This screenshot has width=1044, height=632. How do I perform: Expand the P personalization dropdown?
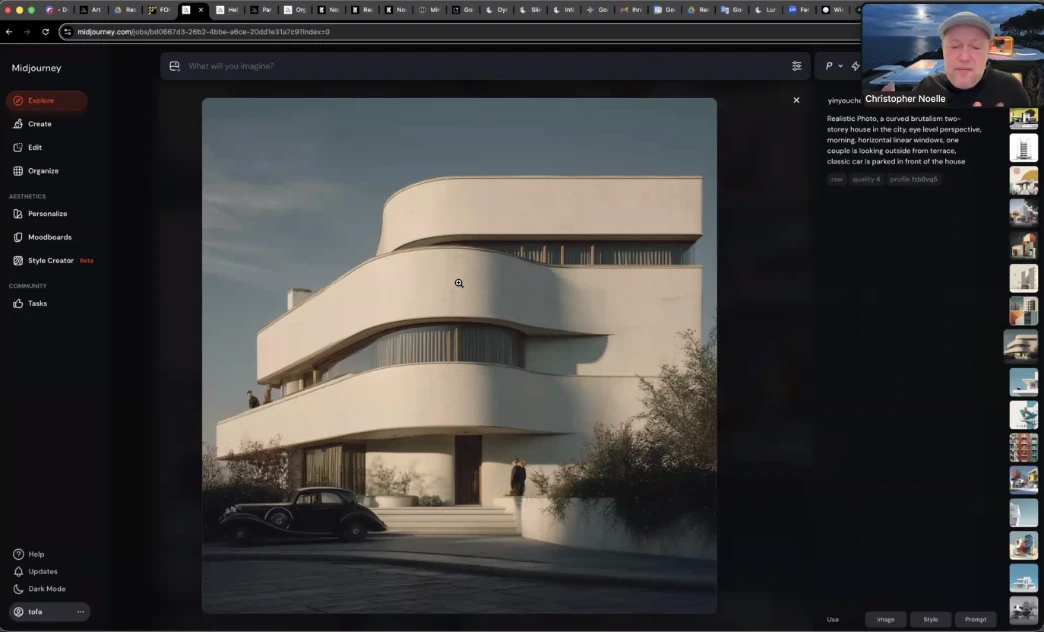tap(833, 66)
